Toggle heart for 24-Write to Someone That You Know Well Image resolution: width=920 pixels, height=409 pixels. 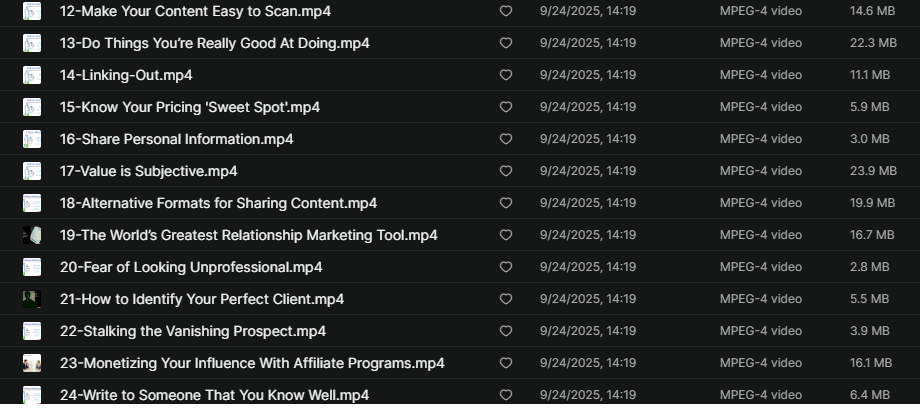point(506,396)
